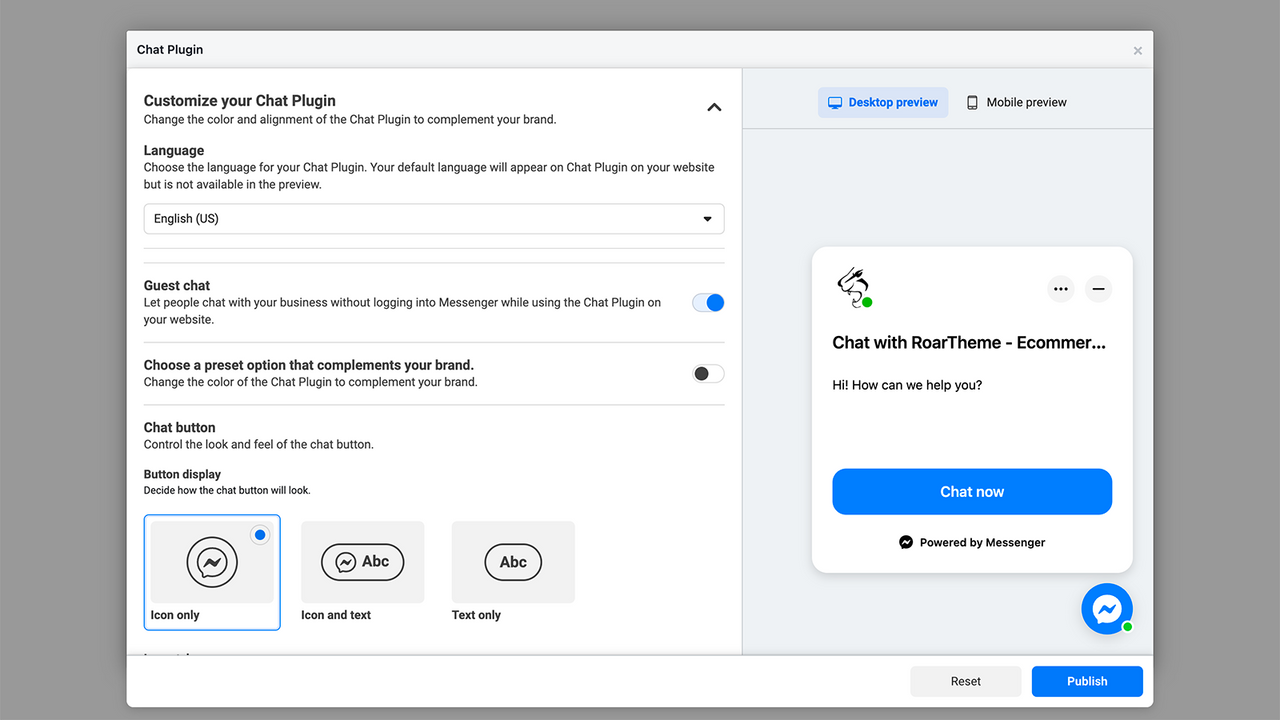Screen dimensions: 1280x720
Task: Open the Language selection dropdown
Action: coord(433,218)
